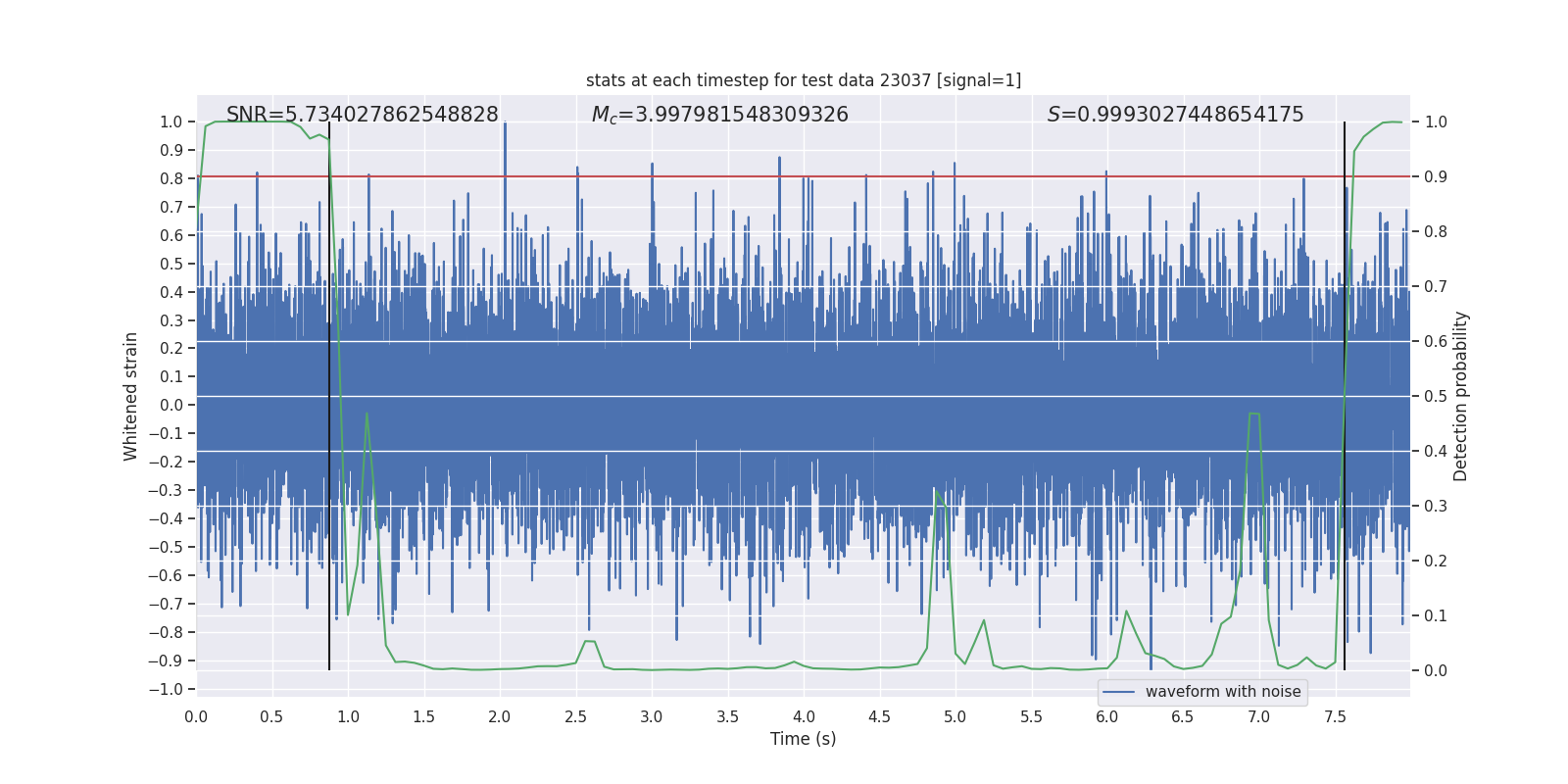Click the 'Time (s)' x-axis label
The height and width of the screenshot is (784, 1568).
(x=804, y=739)
